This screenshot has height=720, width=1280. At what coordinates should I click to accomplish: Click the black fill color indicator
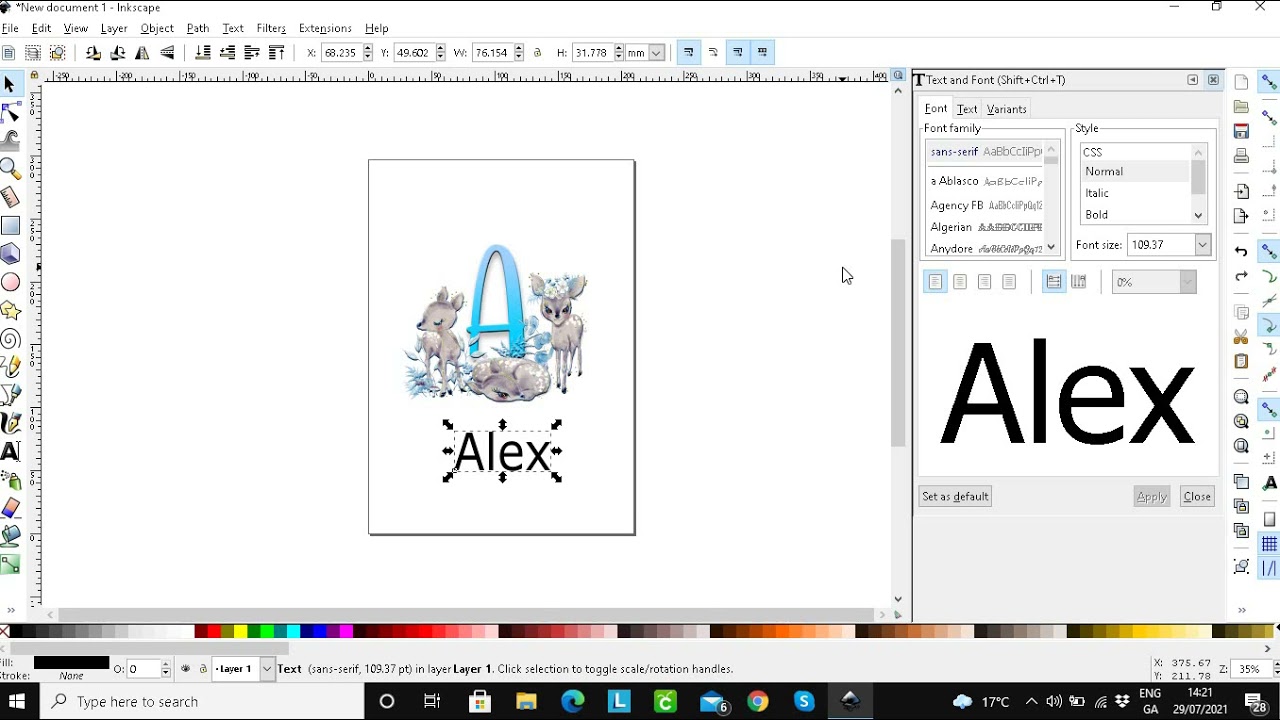(x=71, y=662)
